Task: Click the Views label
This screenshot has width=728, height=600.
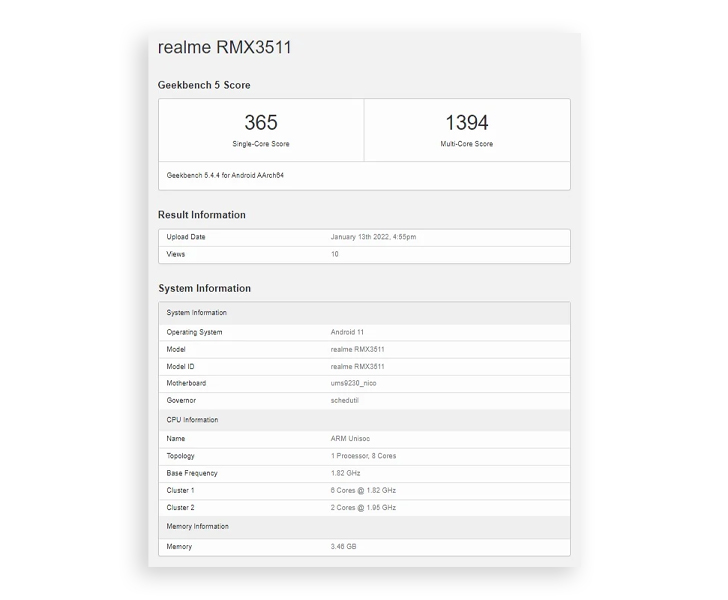Action: click(176, 254)
